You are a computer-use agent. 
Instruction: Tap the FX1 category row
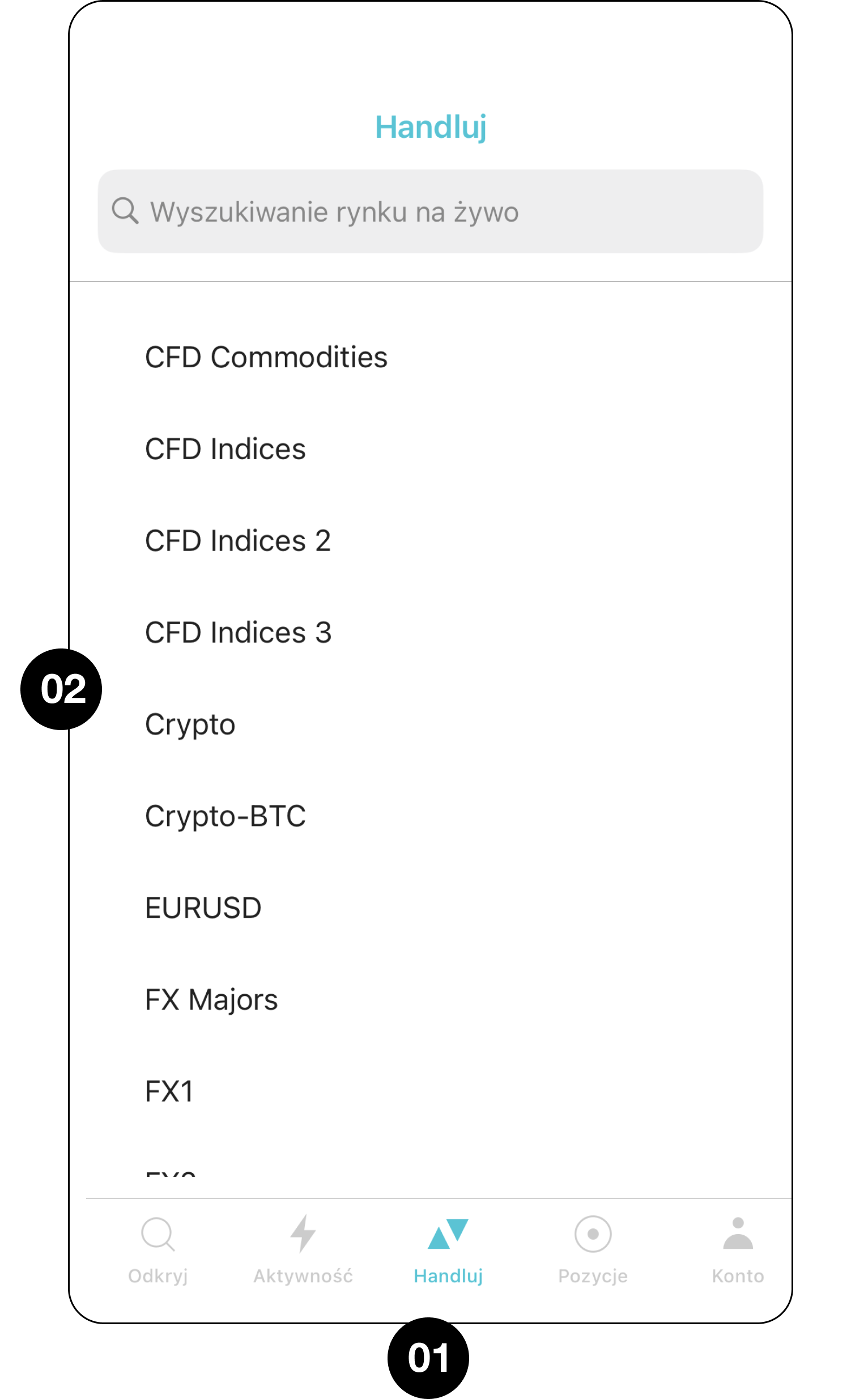170,1092
